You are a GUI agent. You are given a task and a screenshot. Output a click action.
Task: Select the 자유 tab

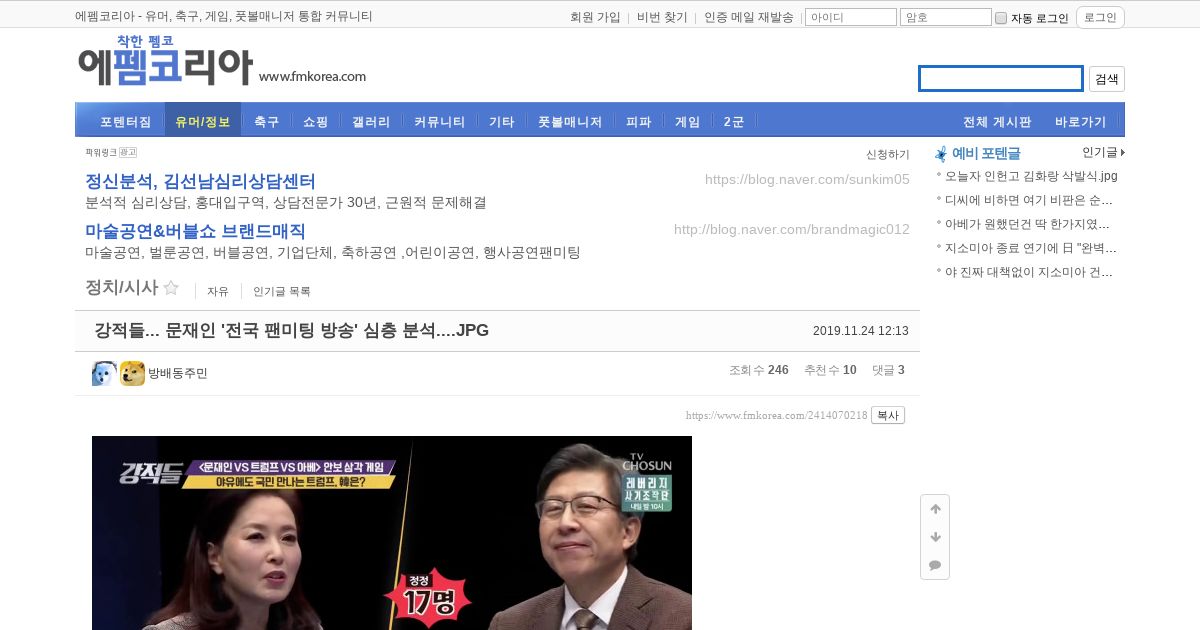(218, 291)
